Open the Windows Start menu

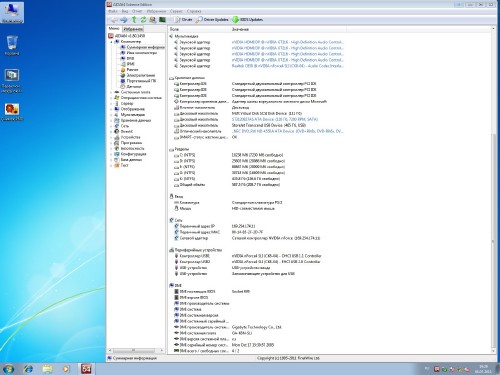8,369
